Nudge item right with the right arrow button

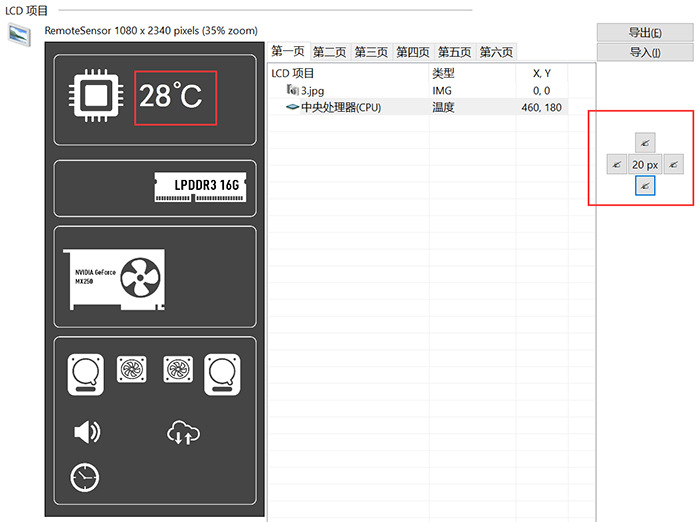(673, 165)
